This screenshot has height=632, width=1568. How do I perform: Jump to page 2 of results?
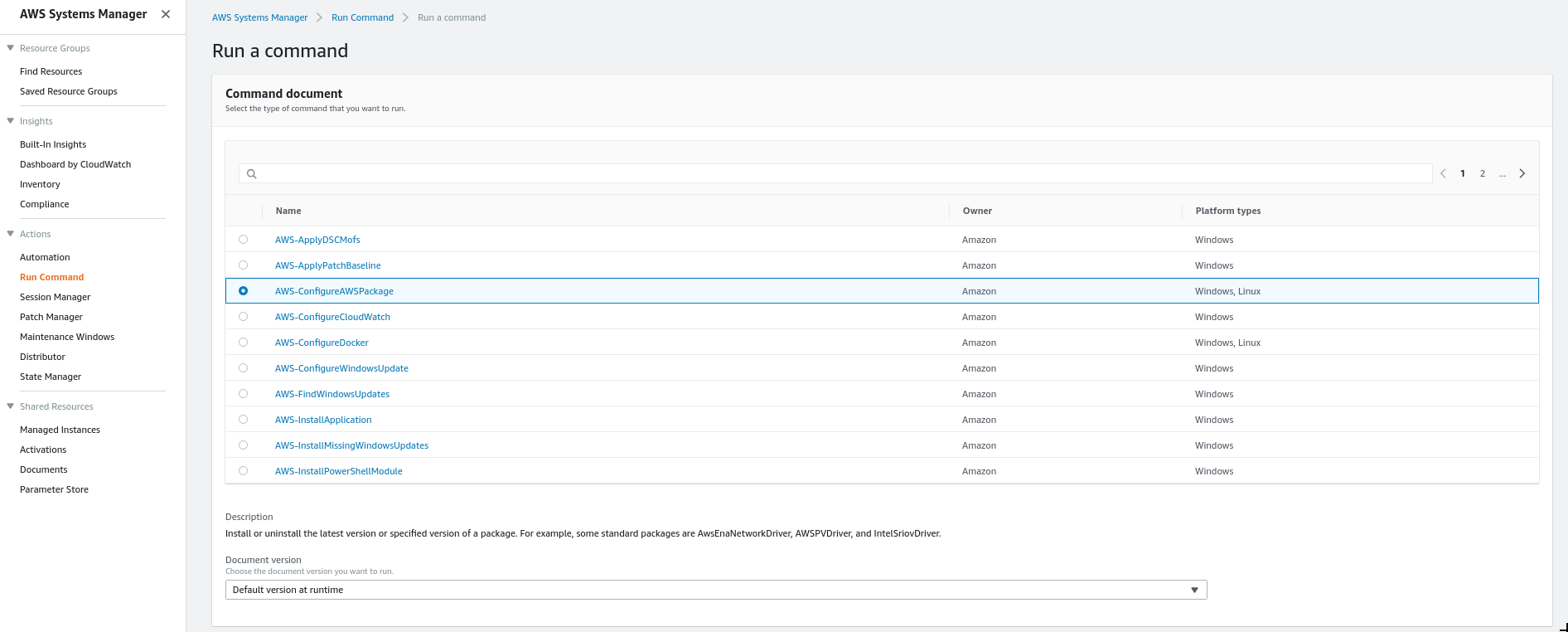(x=1483, y=173)
